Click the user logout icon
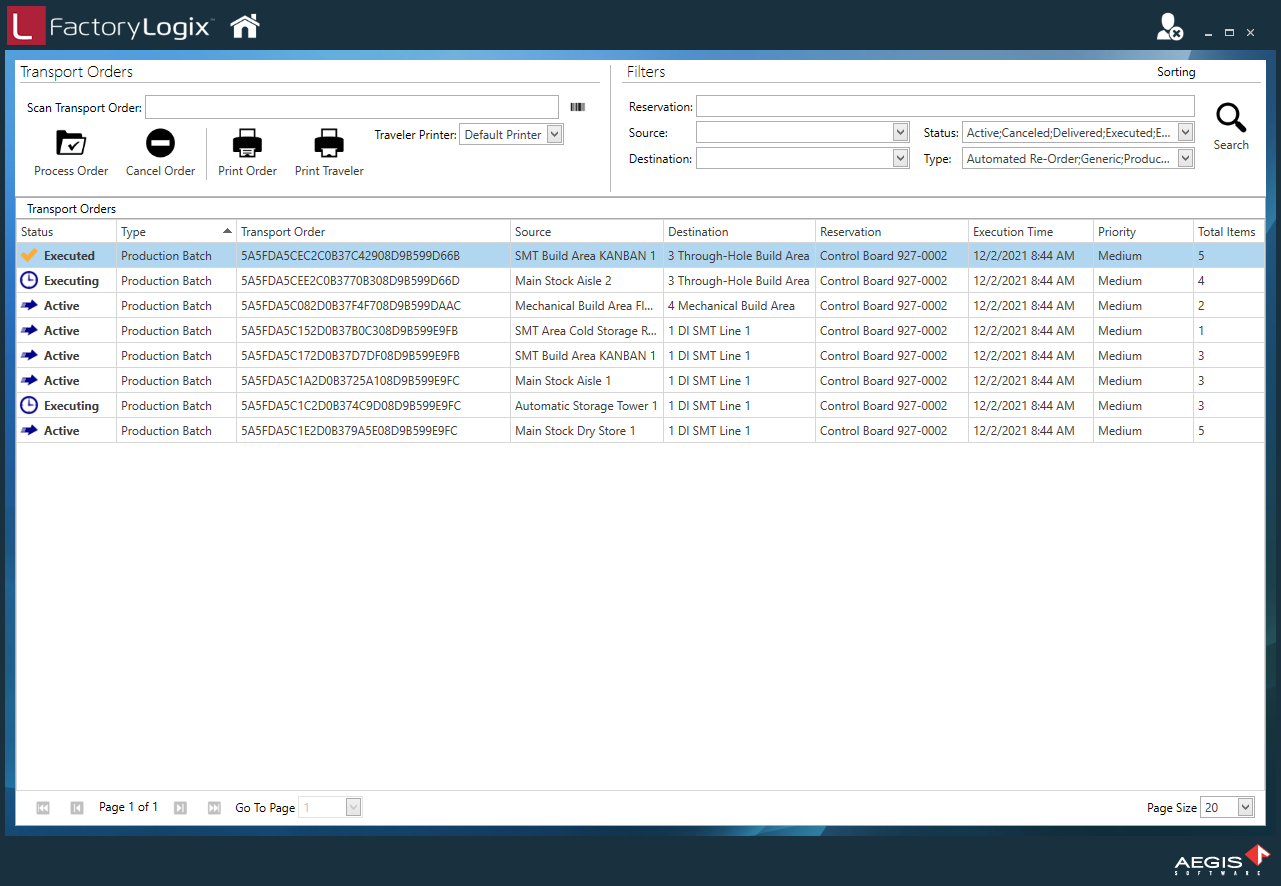Viewport: 1281px width, 886px height. pyautogui.click(x=1168, y=28)
